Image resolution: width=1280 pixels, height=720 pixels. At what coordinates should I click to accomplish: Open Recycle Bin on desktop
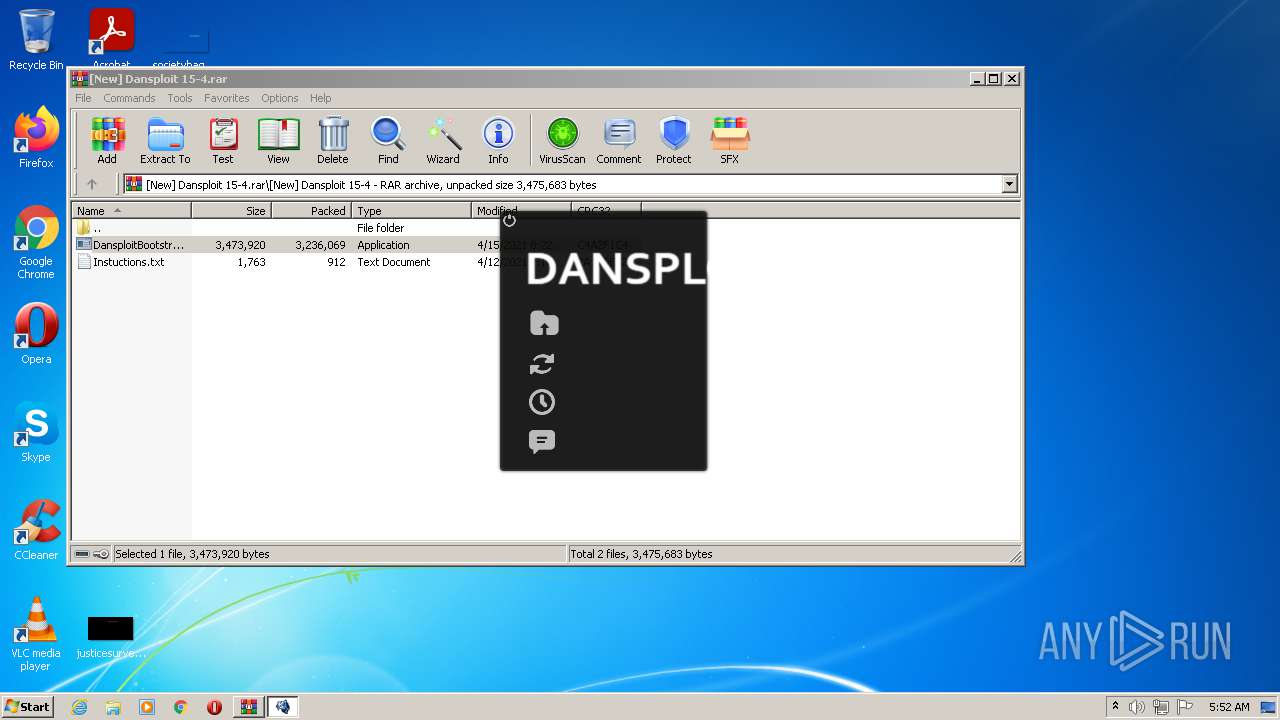tap(36, 40)
